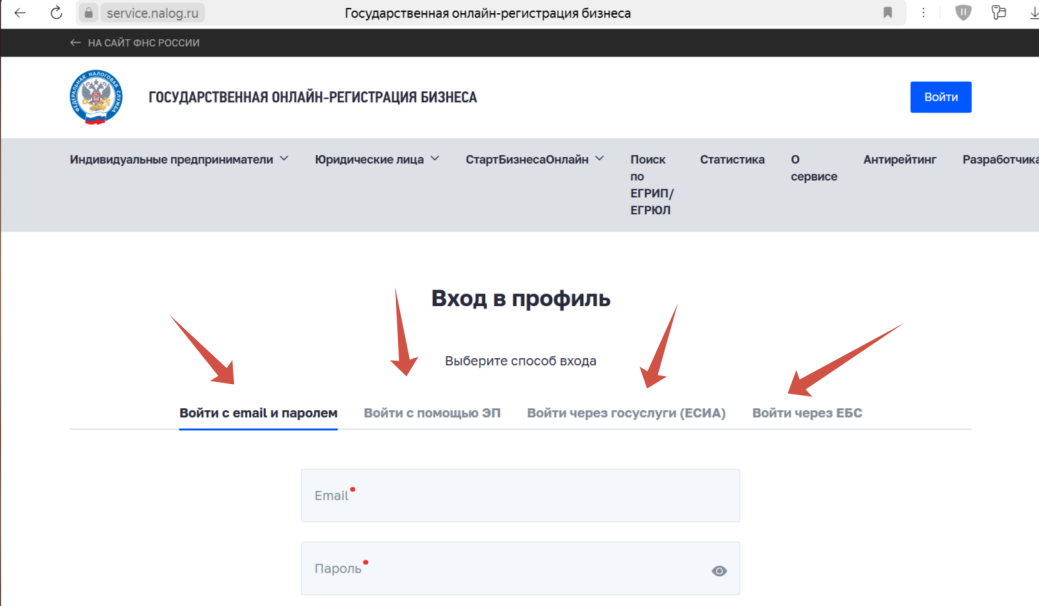
Task: Reload the page with the refresh icon
Action: pyautogui.click(x=56, y=13)
